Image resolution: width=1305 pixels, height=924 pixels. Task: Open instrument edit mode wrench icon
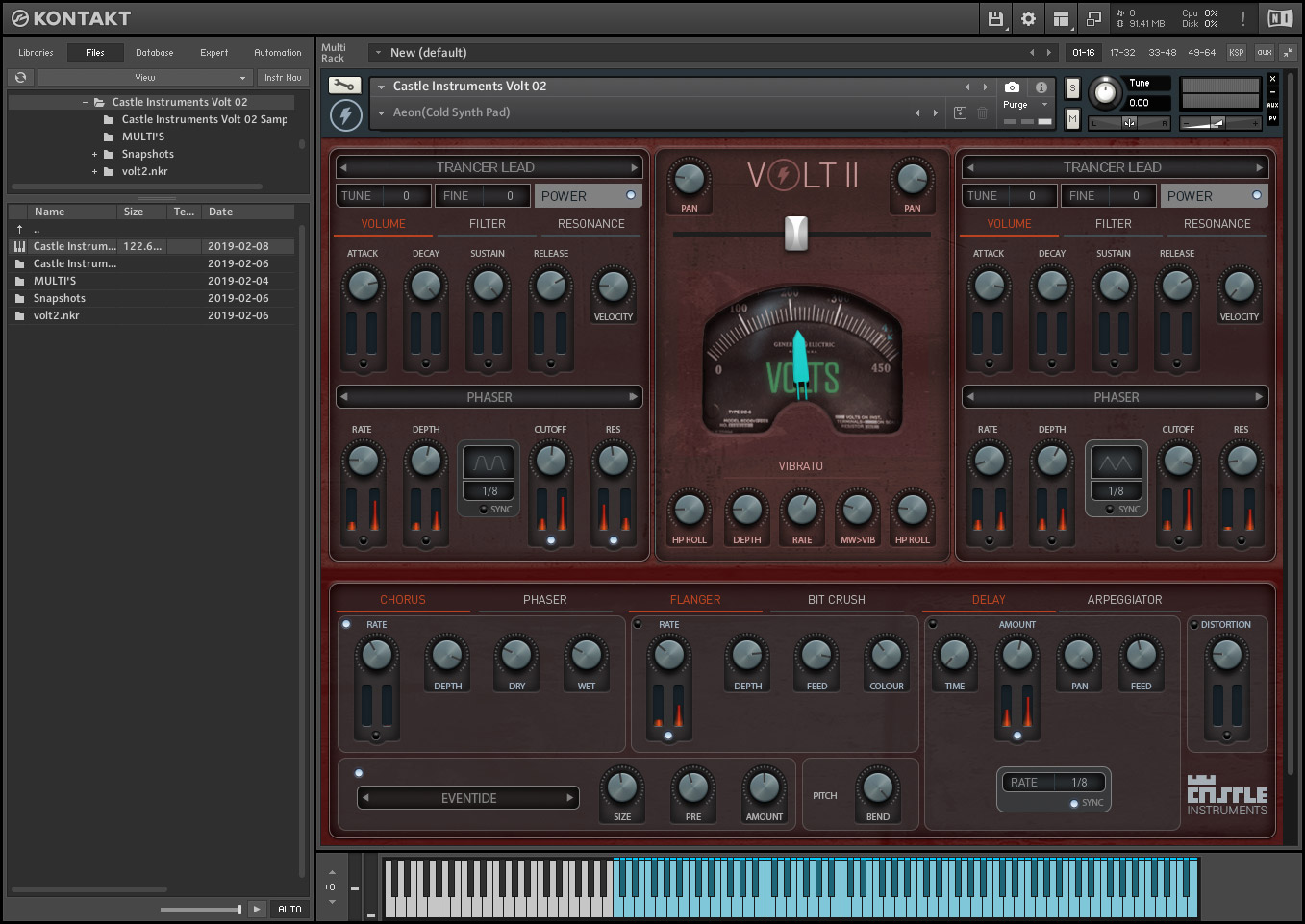pos(345,86)
